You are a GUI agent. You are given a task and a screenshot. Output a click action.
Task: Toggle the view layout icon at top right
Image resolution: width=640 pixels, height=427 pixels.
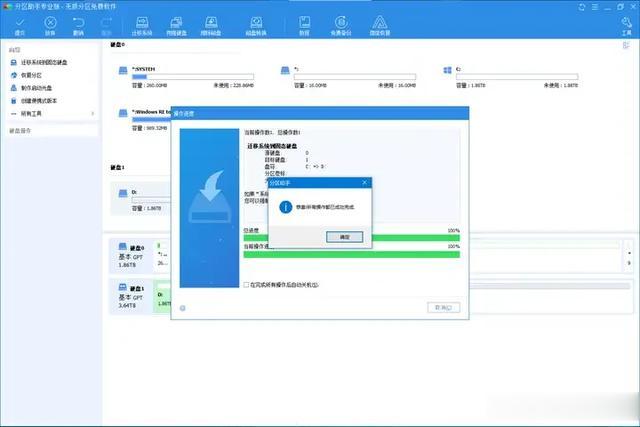coord(626,45)
